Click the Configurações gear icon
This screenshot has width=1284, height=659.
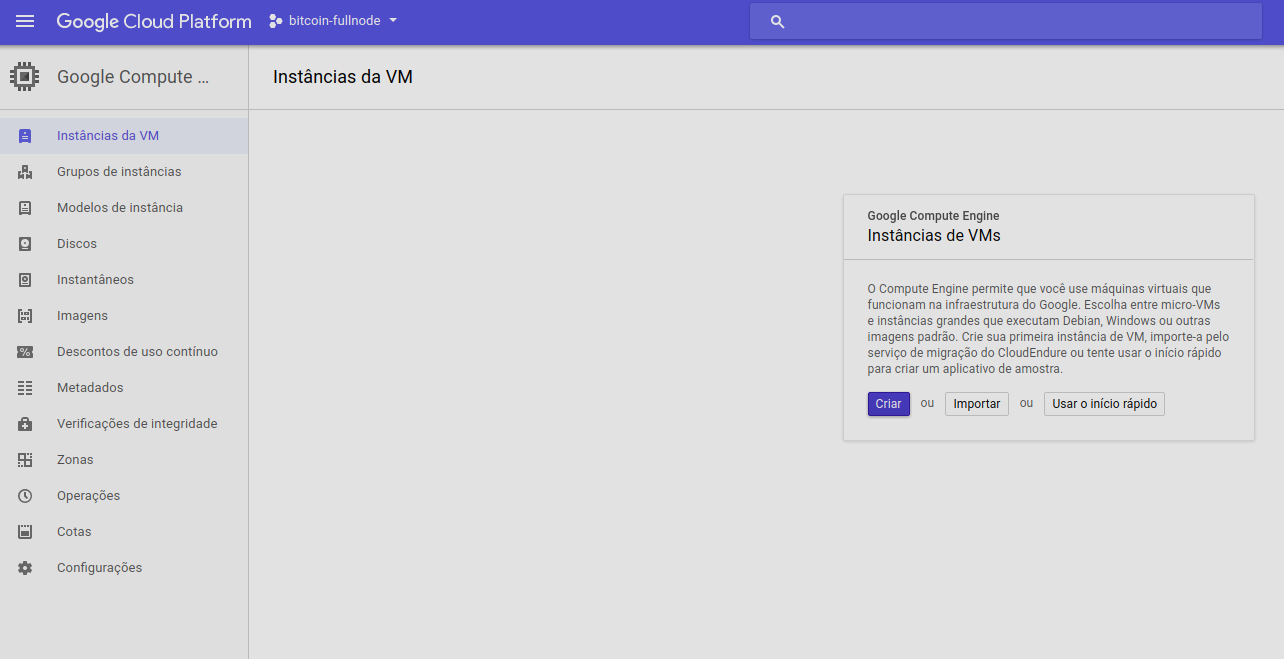point(25,568)
